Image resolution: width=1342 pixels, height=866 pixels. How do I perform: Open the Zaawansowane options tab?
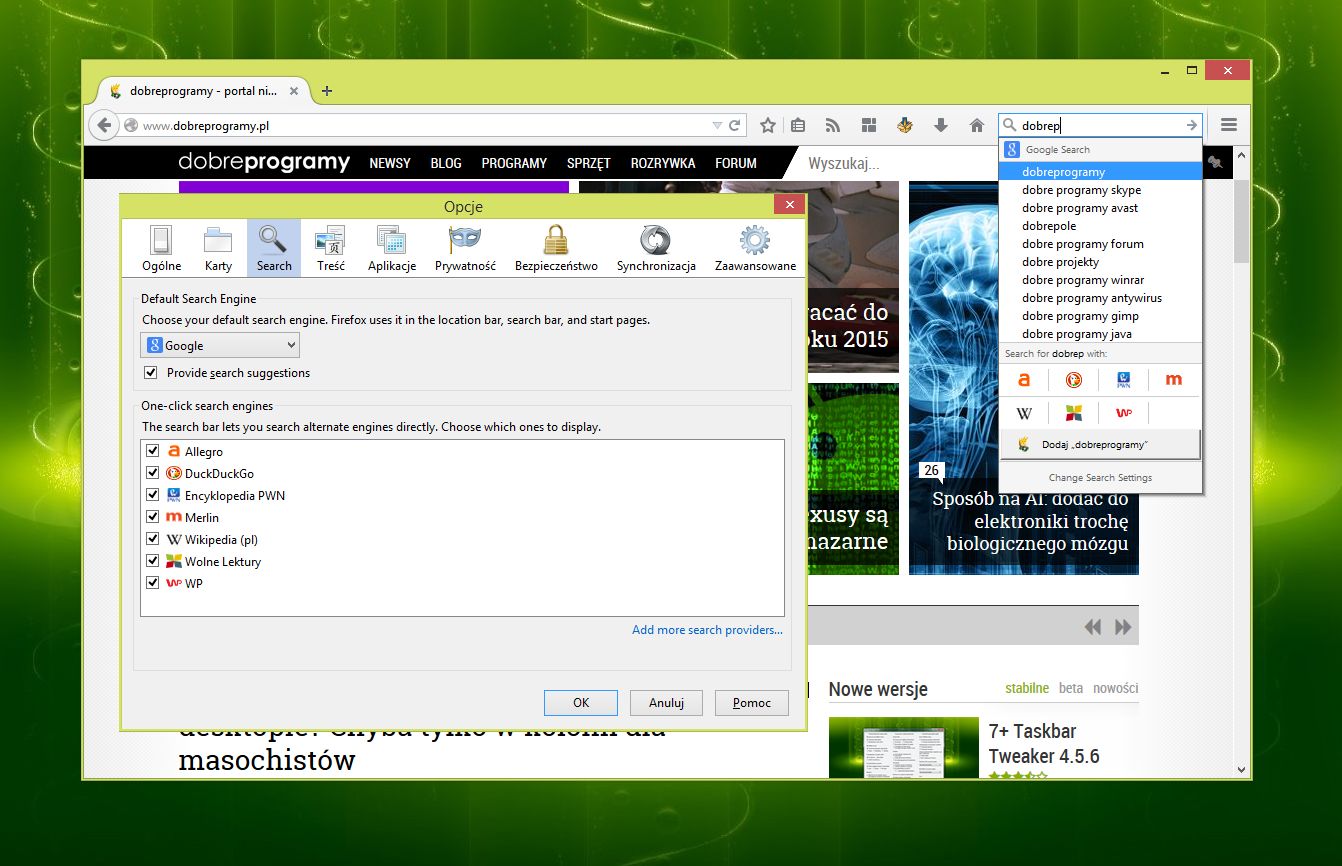click(x=755, y=248)
